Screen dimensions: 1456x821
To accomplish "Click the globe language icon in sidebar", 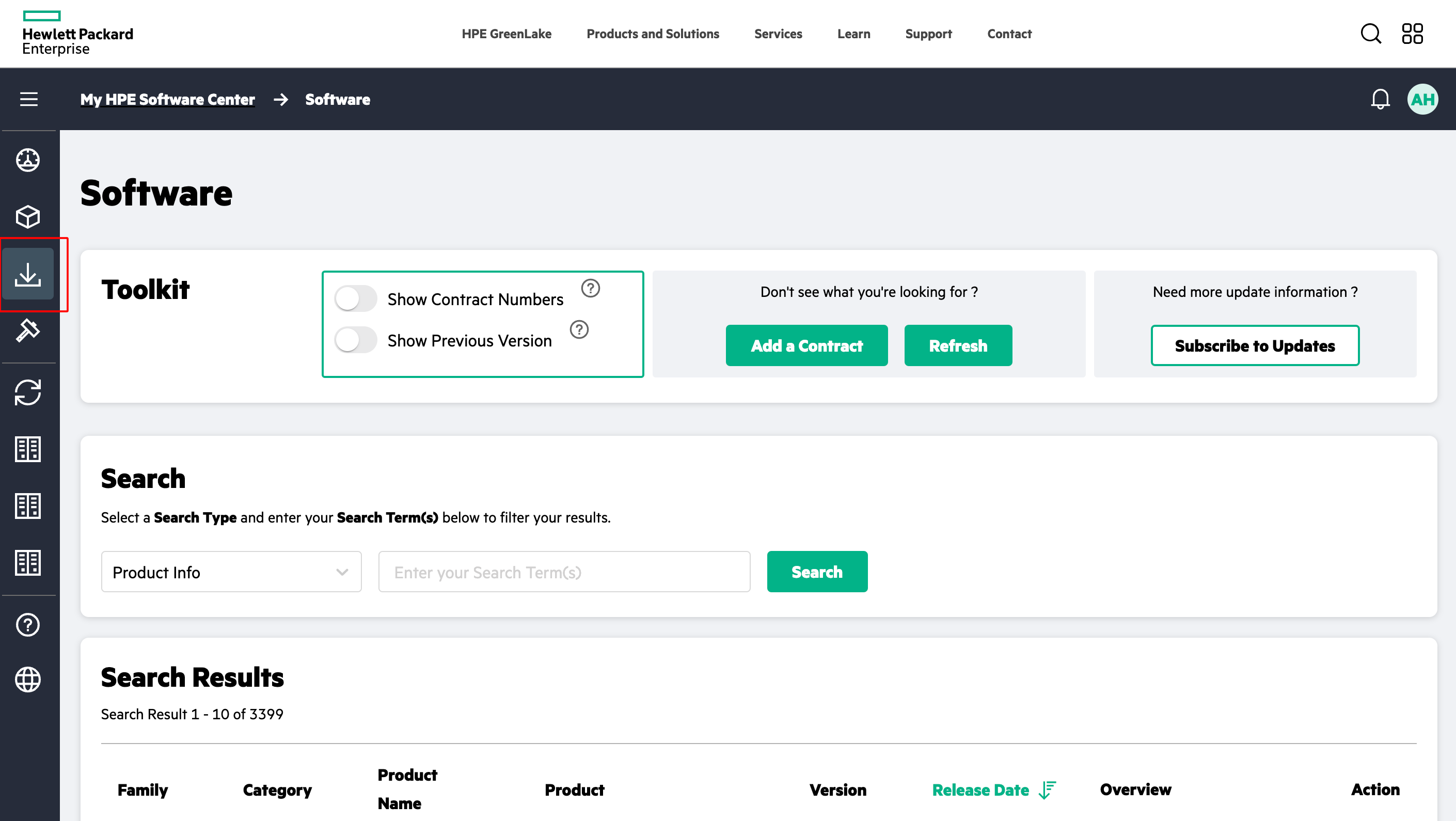I will click(28, 680).
